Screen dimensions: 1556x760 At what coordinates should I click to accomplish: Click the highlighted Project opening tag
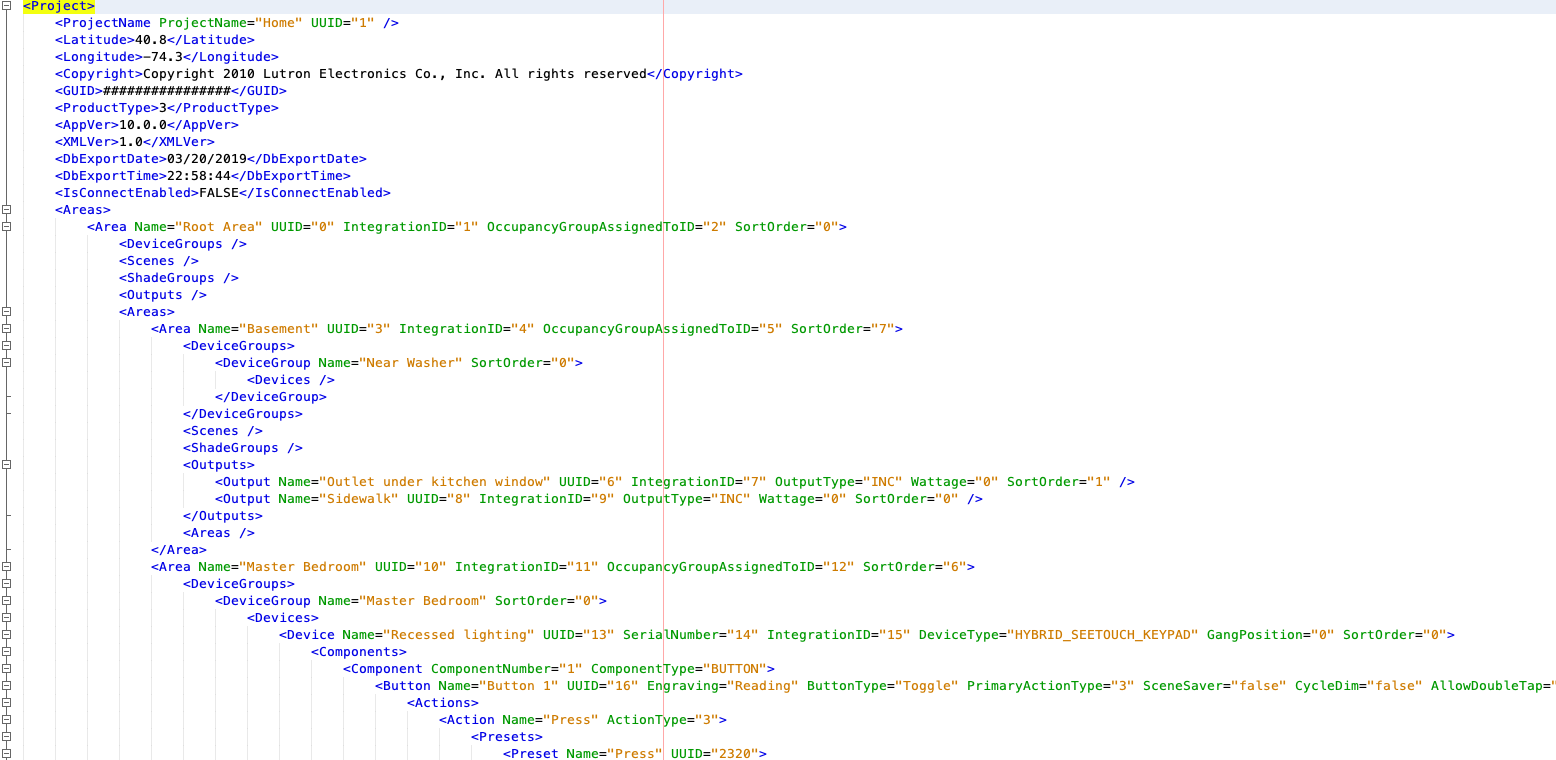point(58,6)
